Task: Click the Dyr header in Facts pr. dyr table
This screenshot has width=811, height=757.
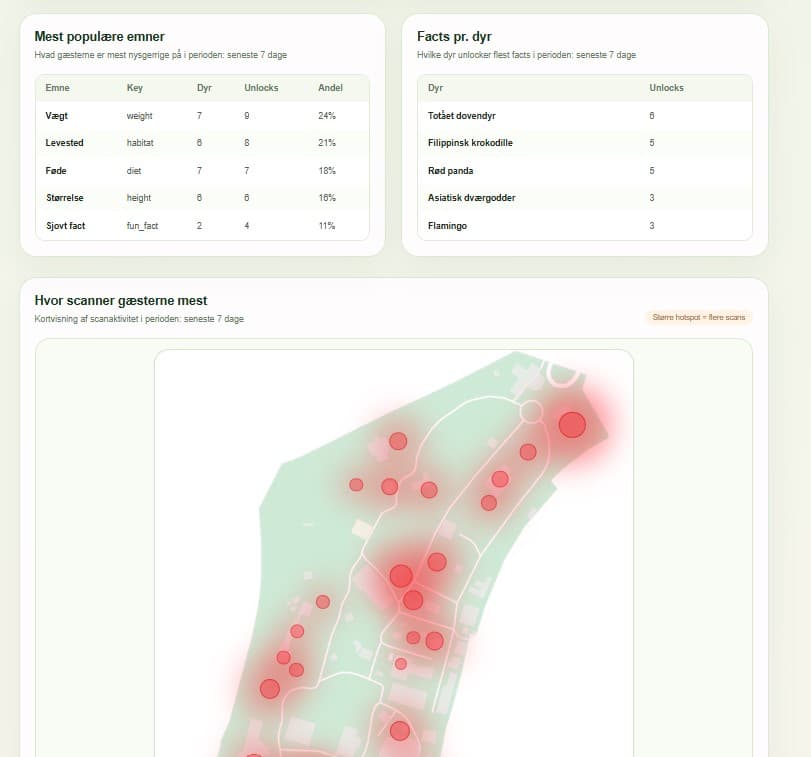Action: click(x=435, y=88)
